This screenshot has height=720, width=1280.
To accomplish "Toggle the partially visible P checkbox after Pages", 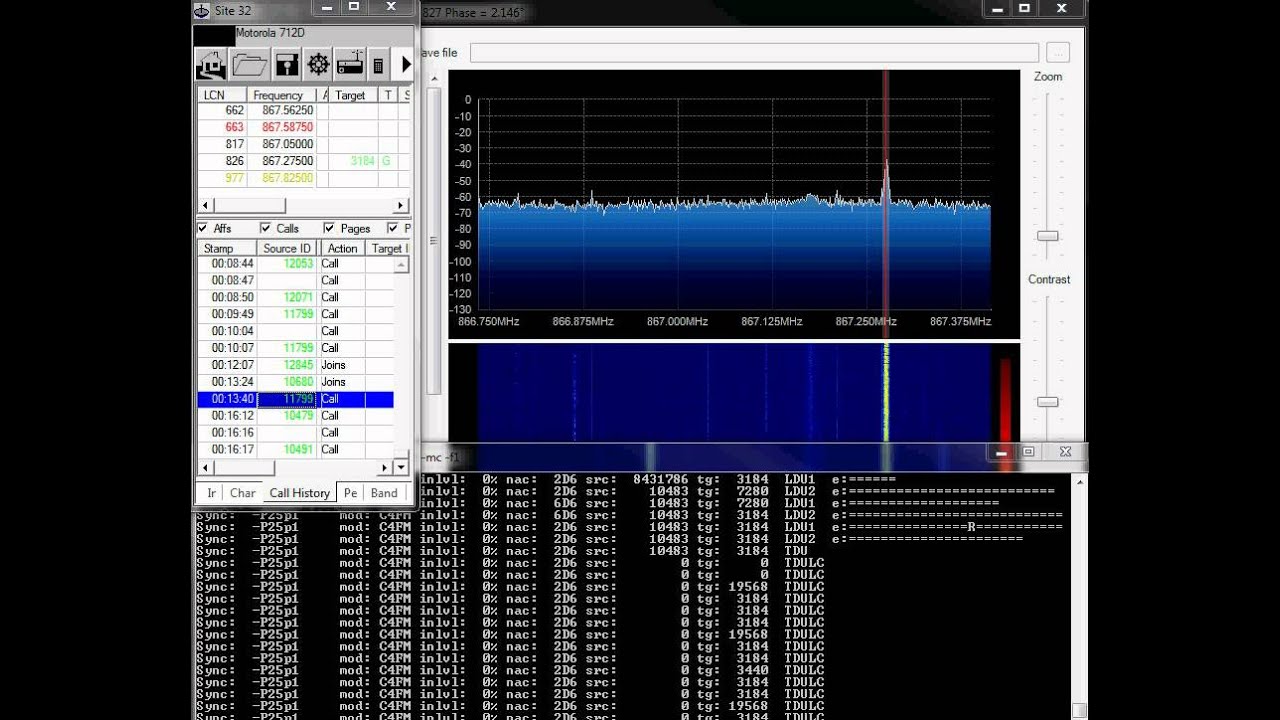I will point(393,228).
